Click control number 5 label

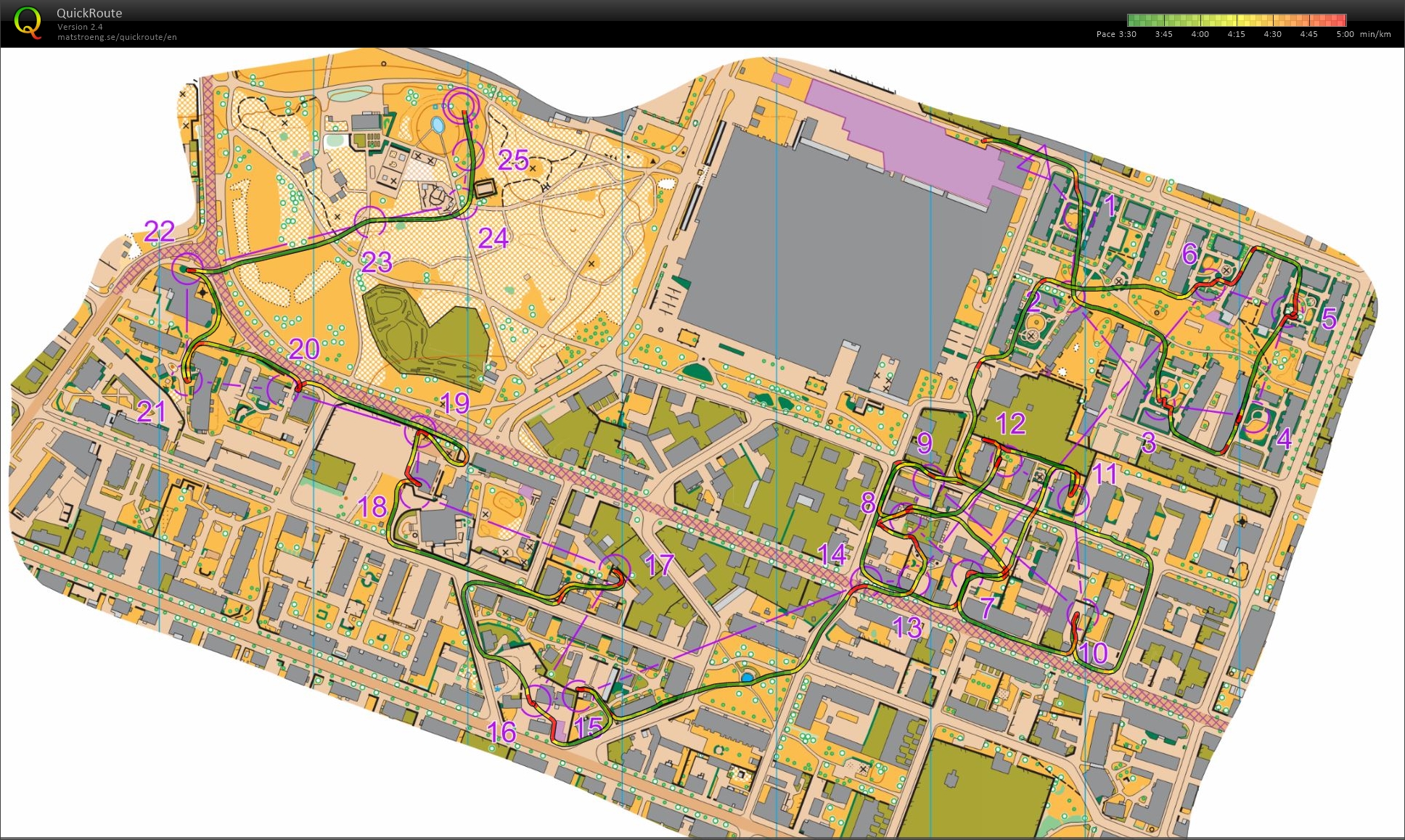coord(1328,318)
